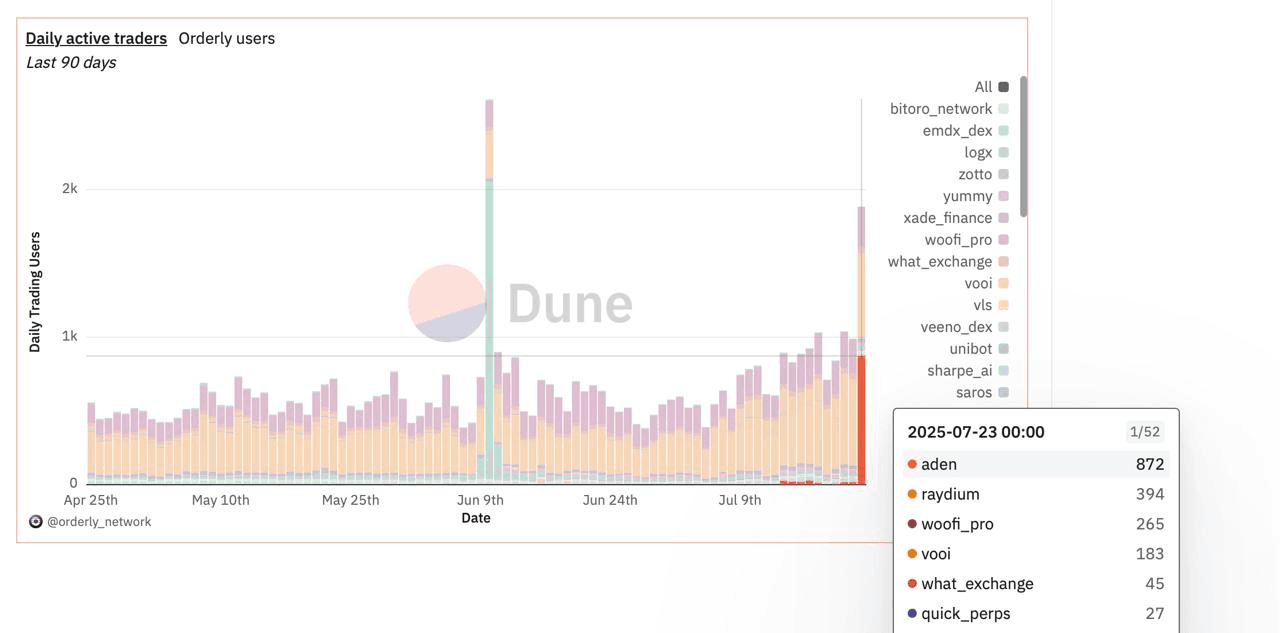This screenshot has width=1280, height=633.
Task: Toggle emdx_dex legend series
Action: (965, 131)
